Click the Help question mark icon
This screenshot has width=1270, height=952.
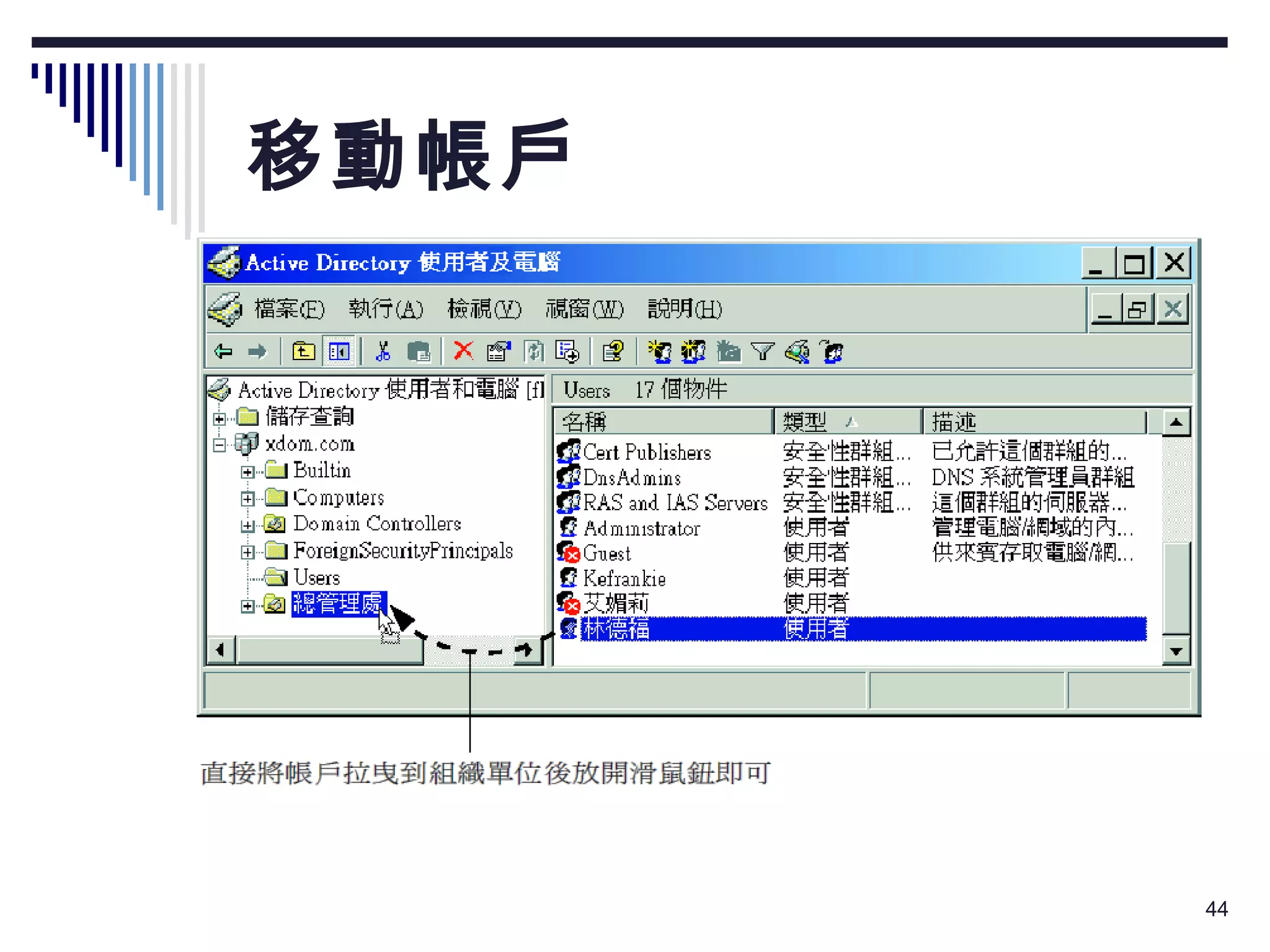pos(613,351)
